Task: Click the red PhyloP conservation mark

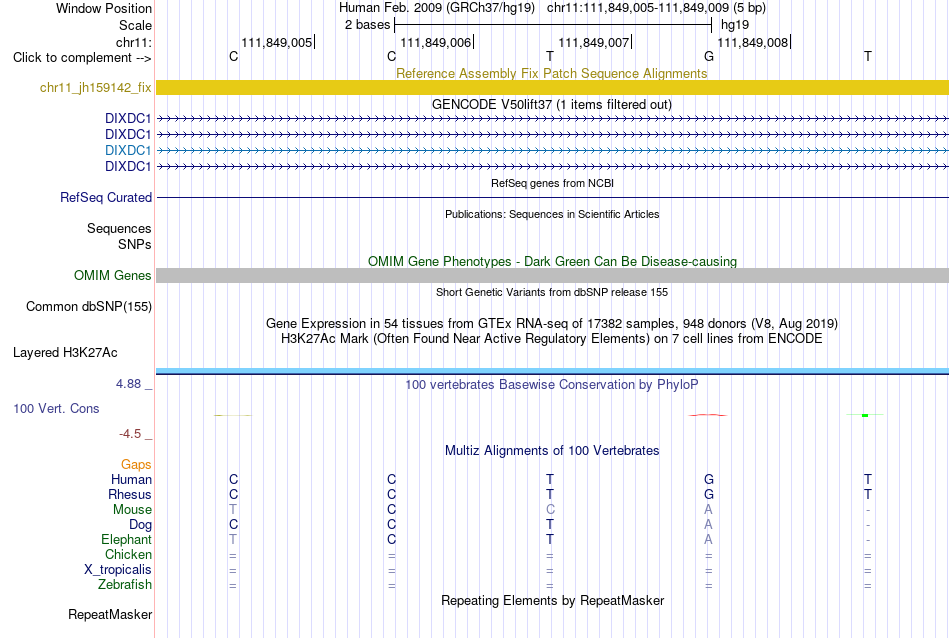Action: point(708,415)
